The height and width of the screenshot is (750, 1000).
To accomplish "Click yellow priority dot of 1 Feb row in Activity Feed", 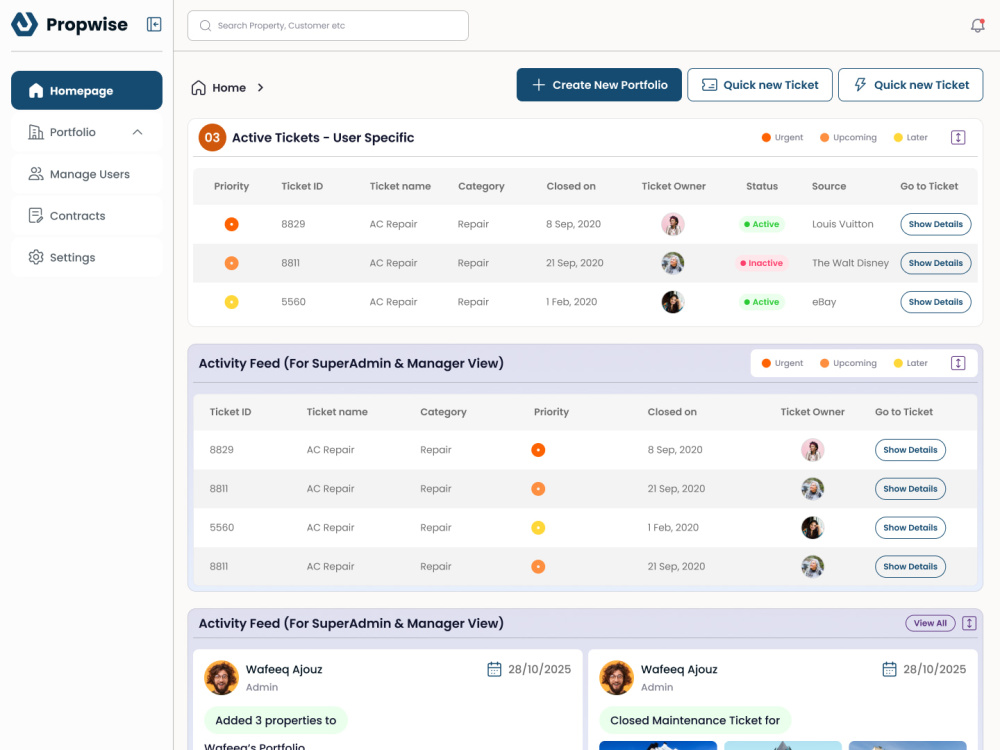I will 538,527.
